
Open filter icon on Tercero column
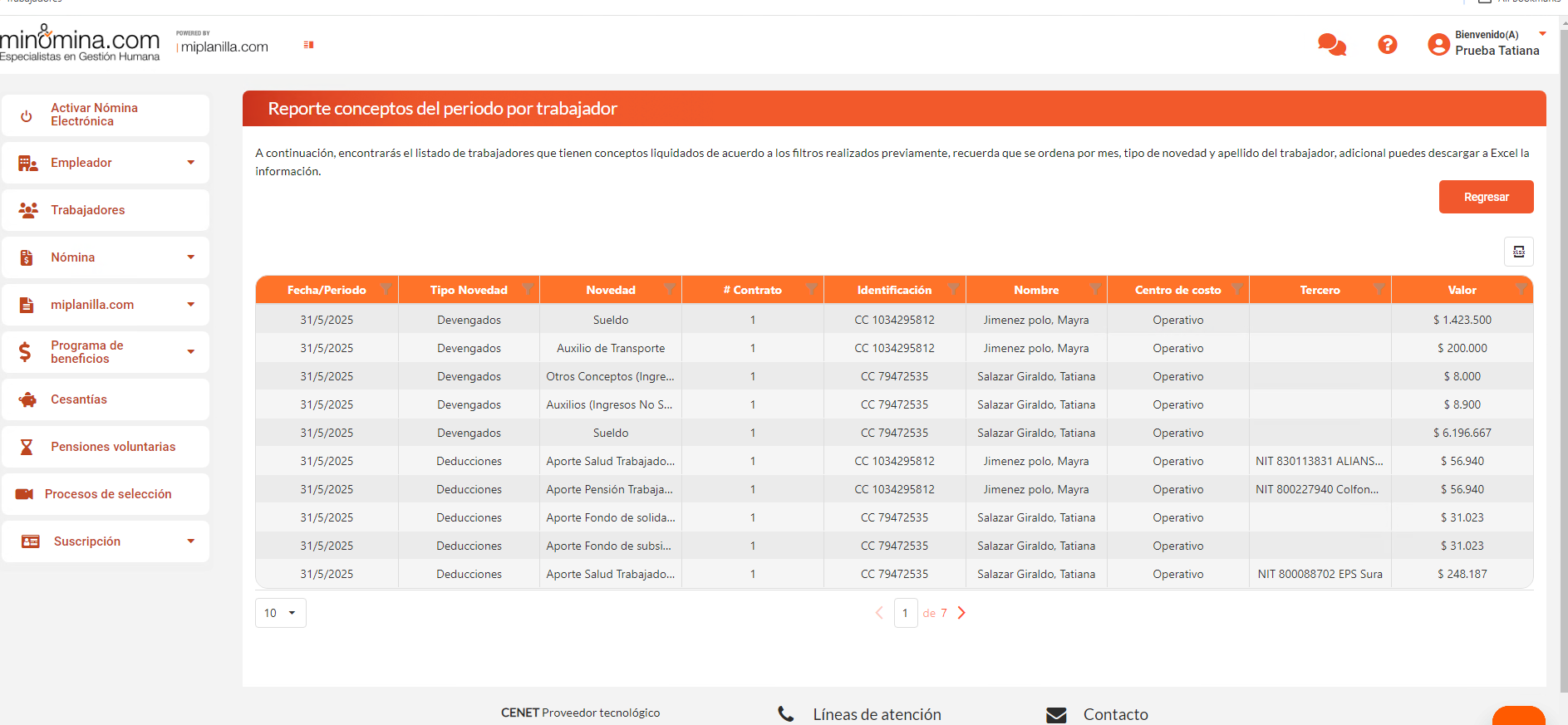point(1379,289)
